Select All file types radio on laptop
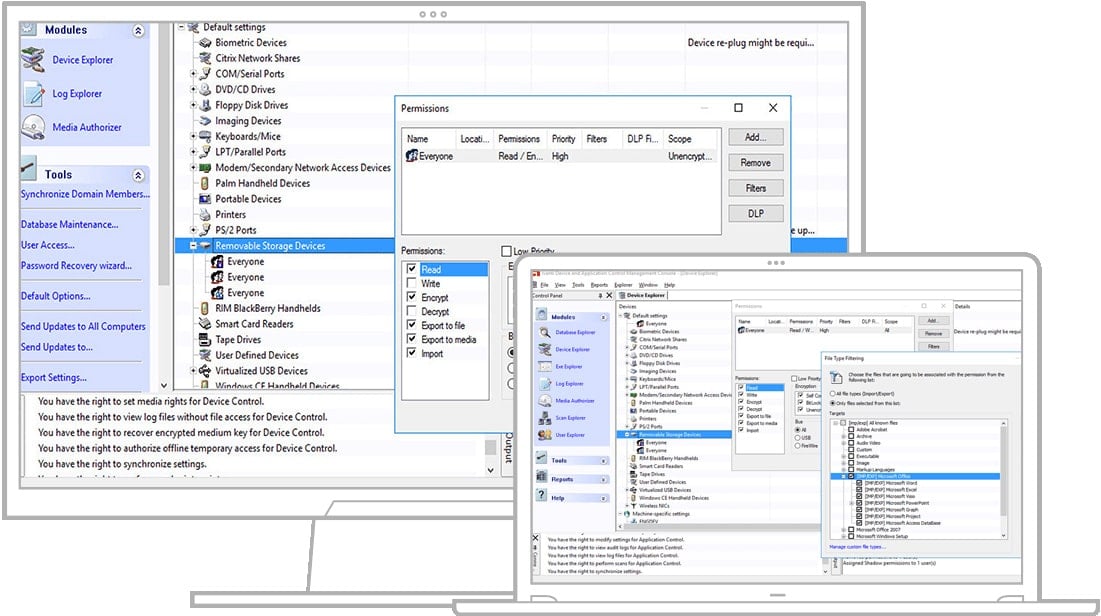This screenshot has width=1101, height=616. pyautogui.click(x=833, y=393)
